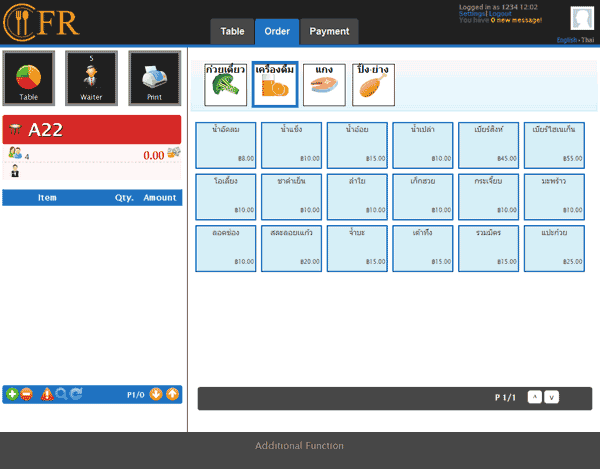
Task: Choose the ปิ้ง-ย่าง grilled category
Action: tap(371, 85)
